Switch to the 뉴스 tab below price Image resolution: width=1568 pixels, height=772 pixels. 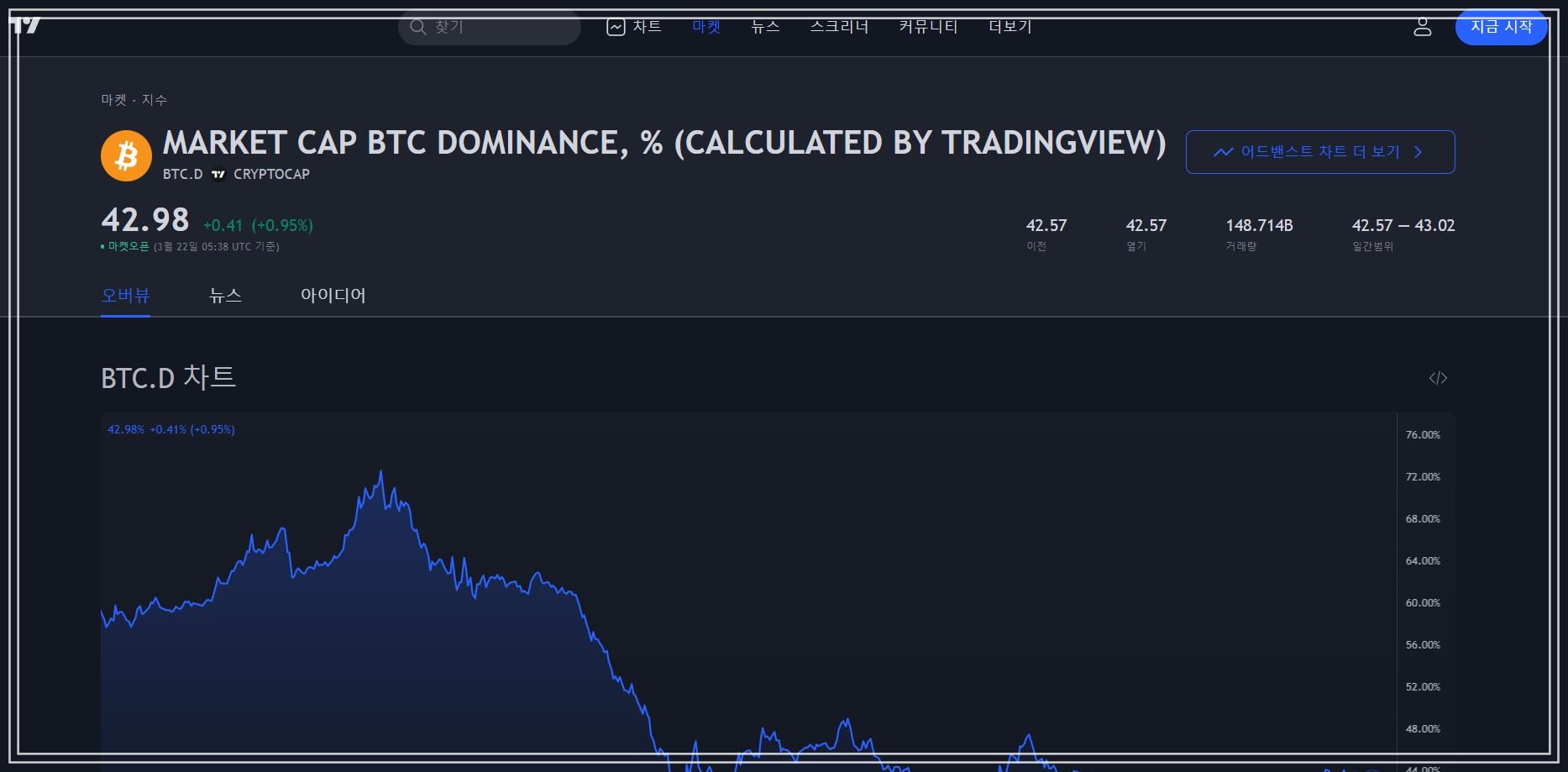point(225,296)
